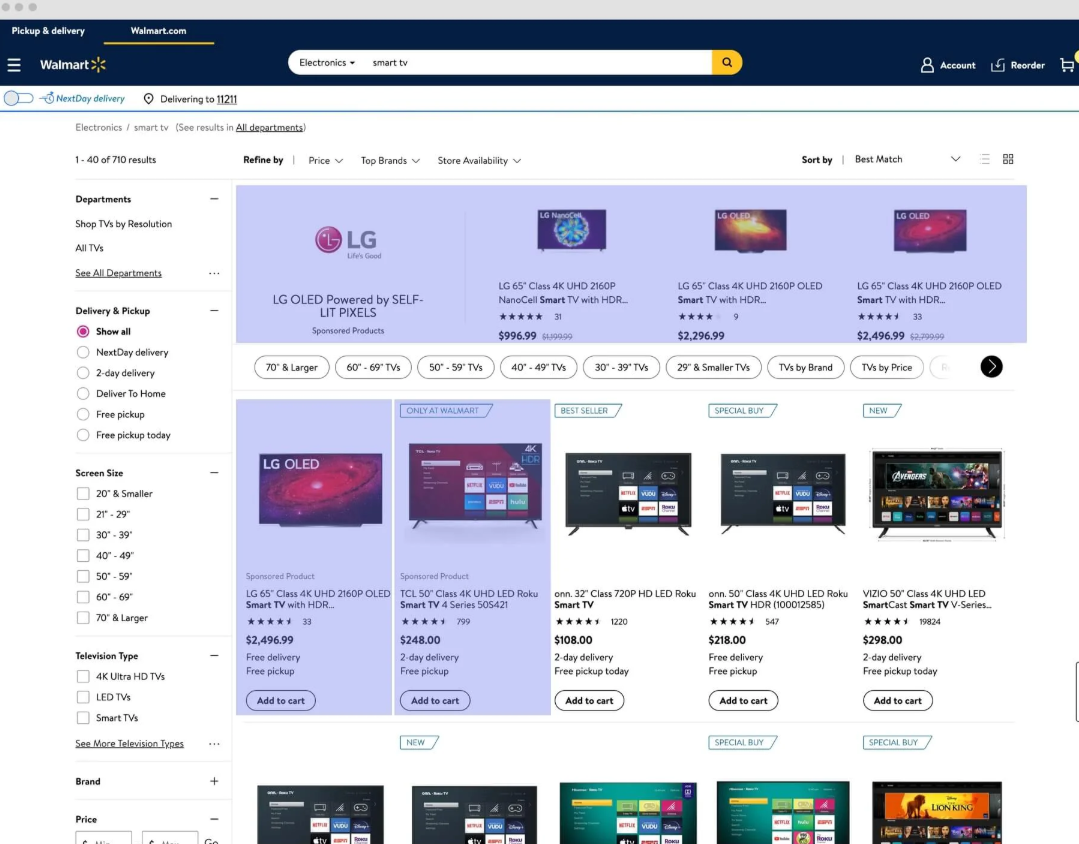Screen dimensions: 1079x844
Task: Expand the Brand filter section
Action: pos(214,781)
